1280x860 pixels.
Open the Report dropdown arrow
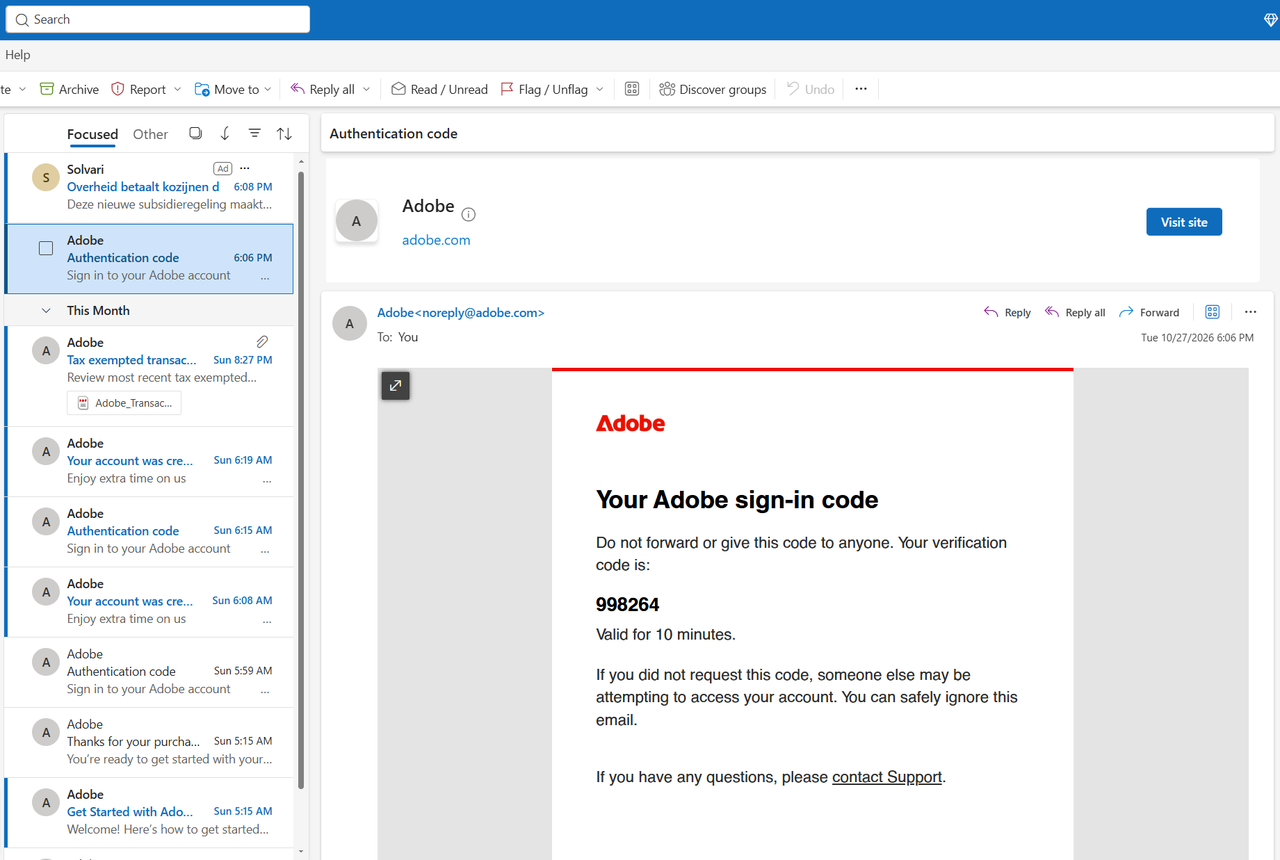(177, 89)
